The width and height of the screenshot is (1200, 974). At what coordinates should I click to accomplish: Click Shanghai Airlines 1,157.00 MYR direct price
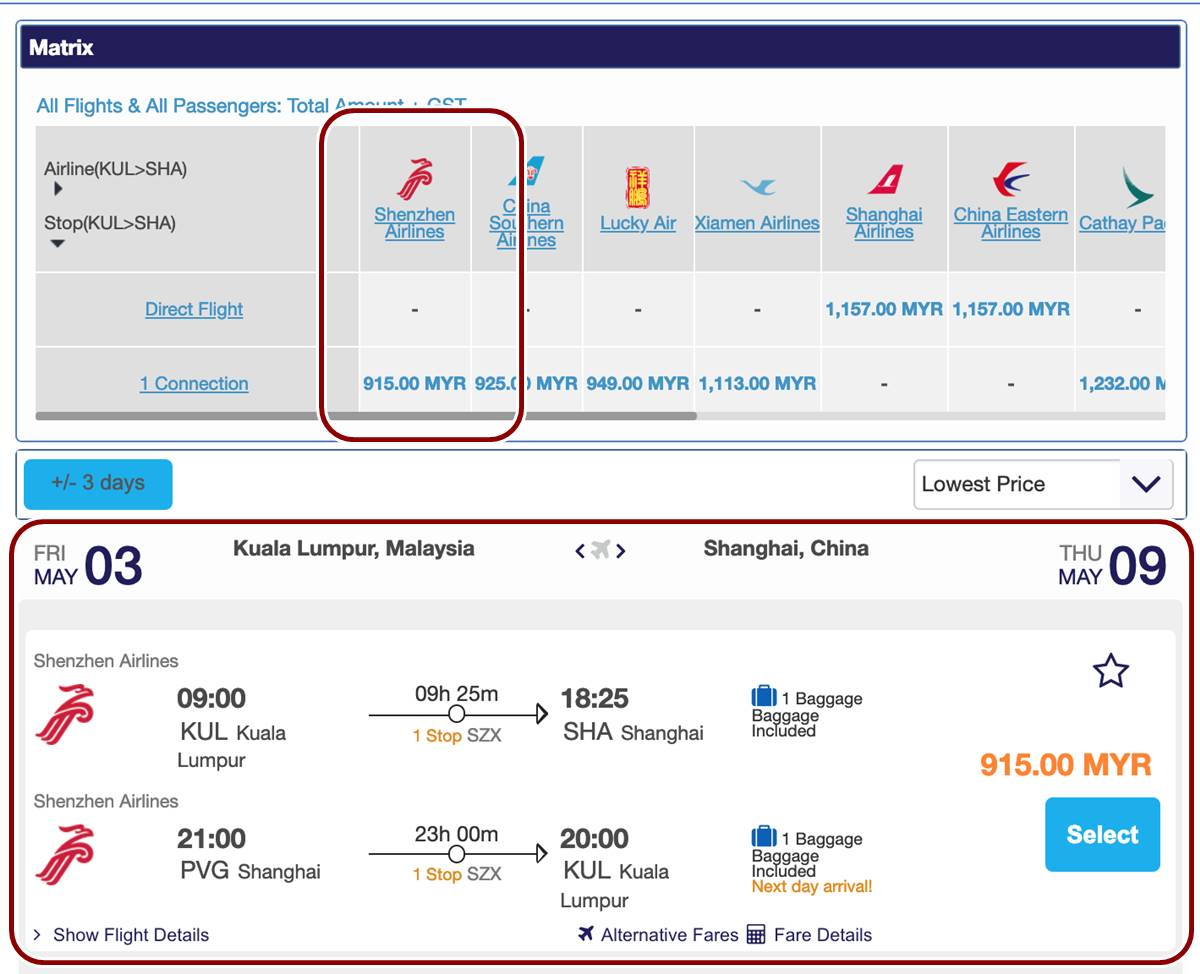(x=884, y=309)
